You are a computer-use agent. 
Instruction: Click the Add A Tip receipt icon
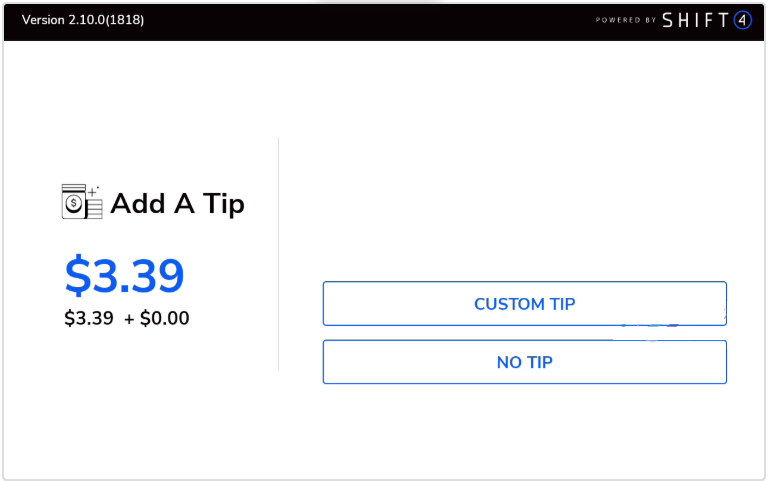click(81, 201)
